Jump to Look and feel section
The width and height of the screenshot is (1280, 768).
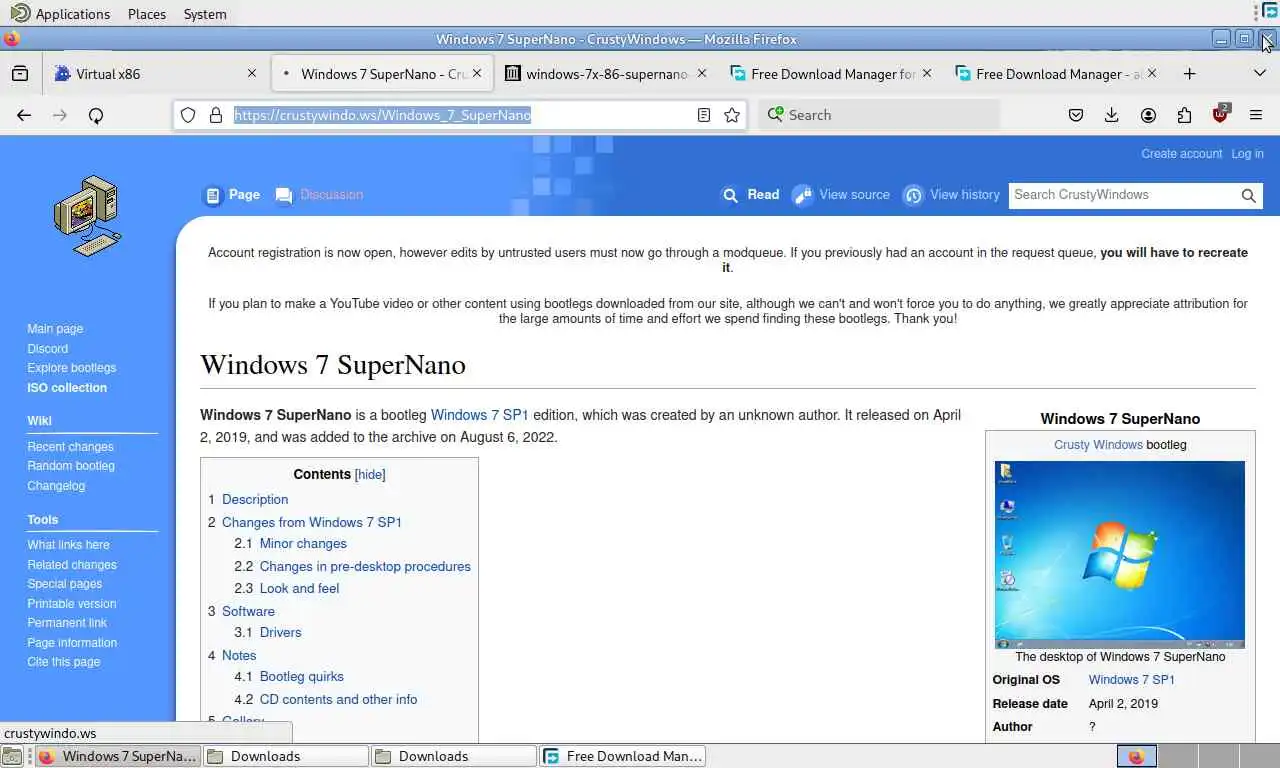click(299, 589)
